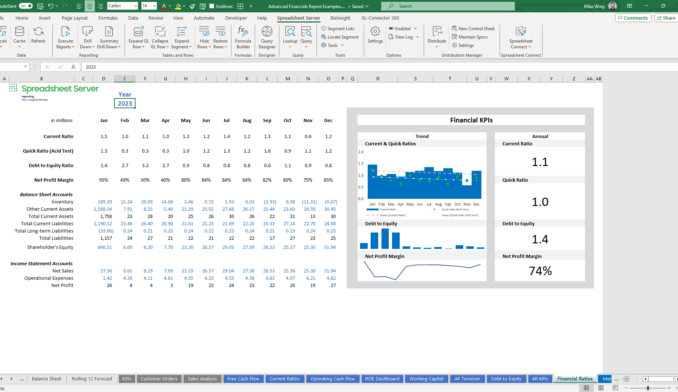Switch to the Balance Sheet sheet tab

pos(46,379)
